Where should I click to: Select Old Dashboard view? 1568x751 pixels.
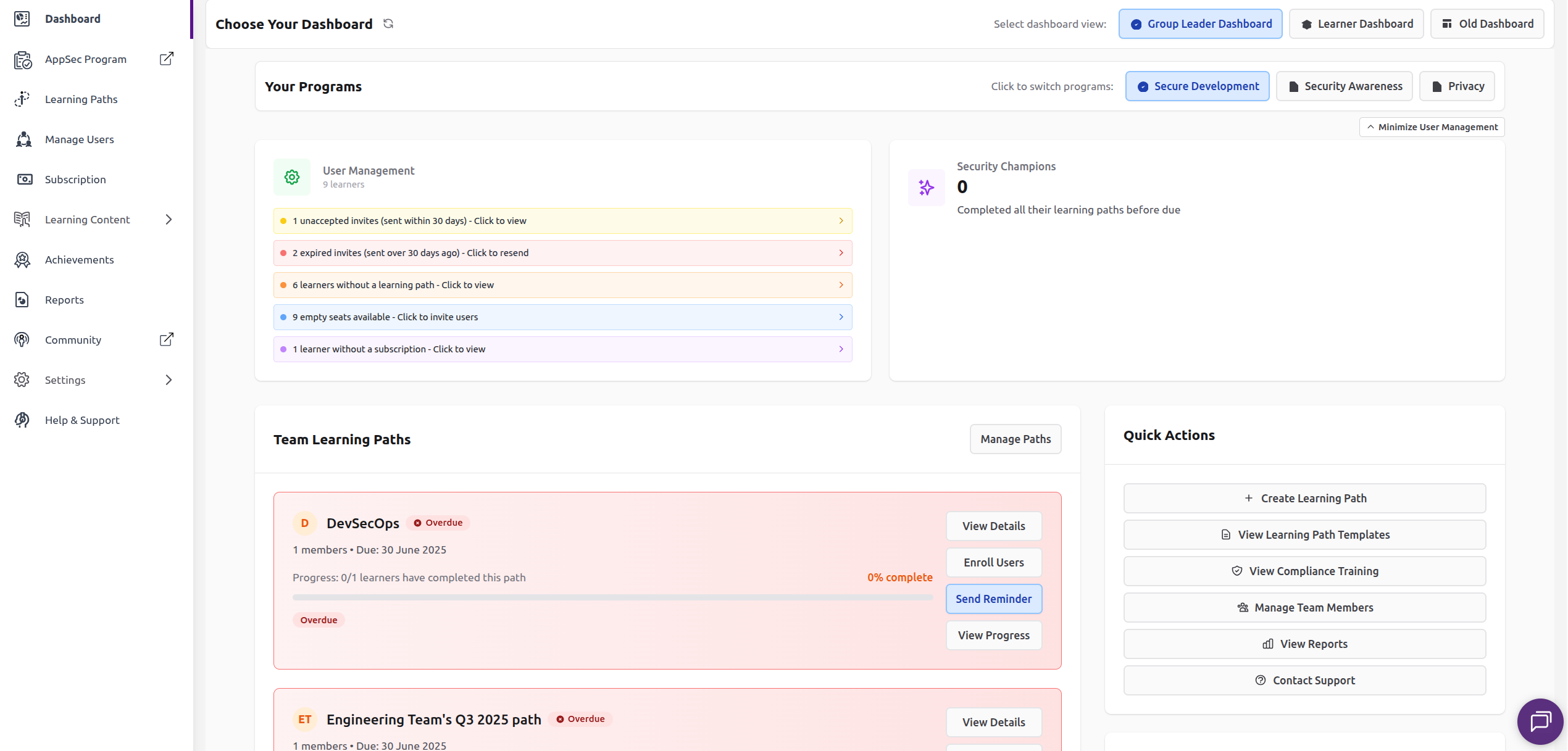1487,24
